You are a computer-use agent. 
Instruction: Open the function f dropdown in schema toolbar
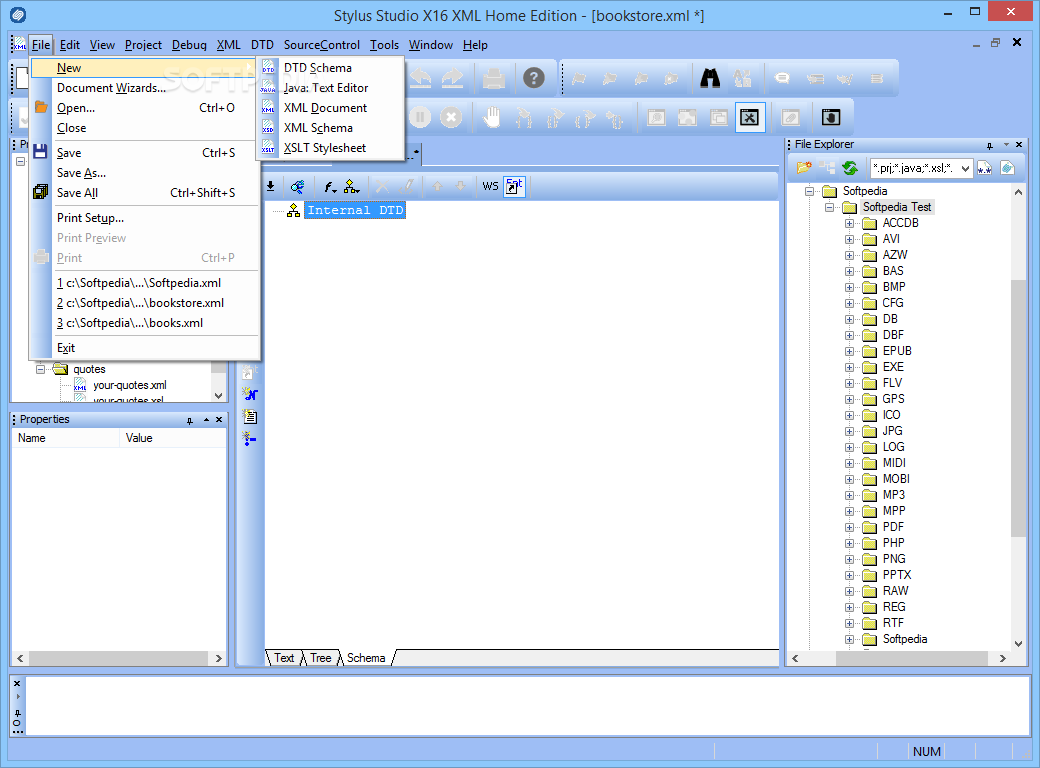tap(330, 186)
